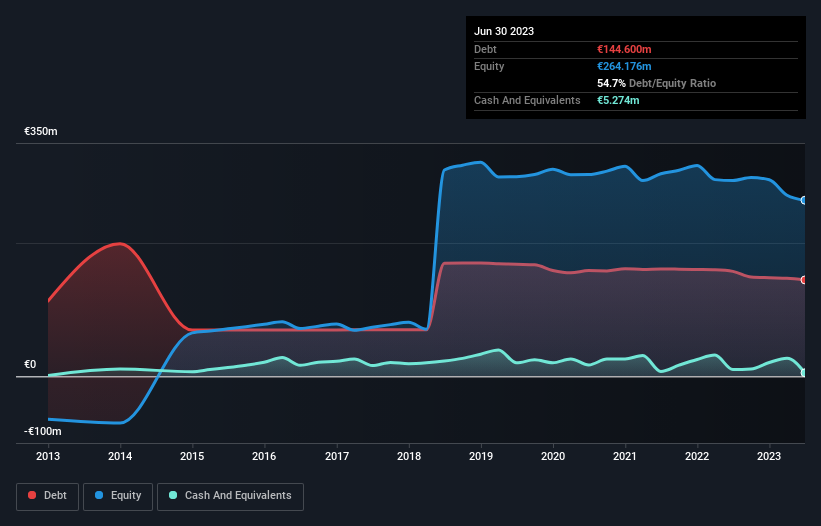Click the 2018 x-axis label
This screenshot has width=821, height=526.
click(x=409, y=456)
